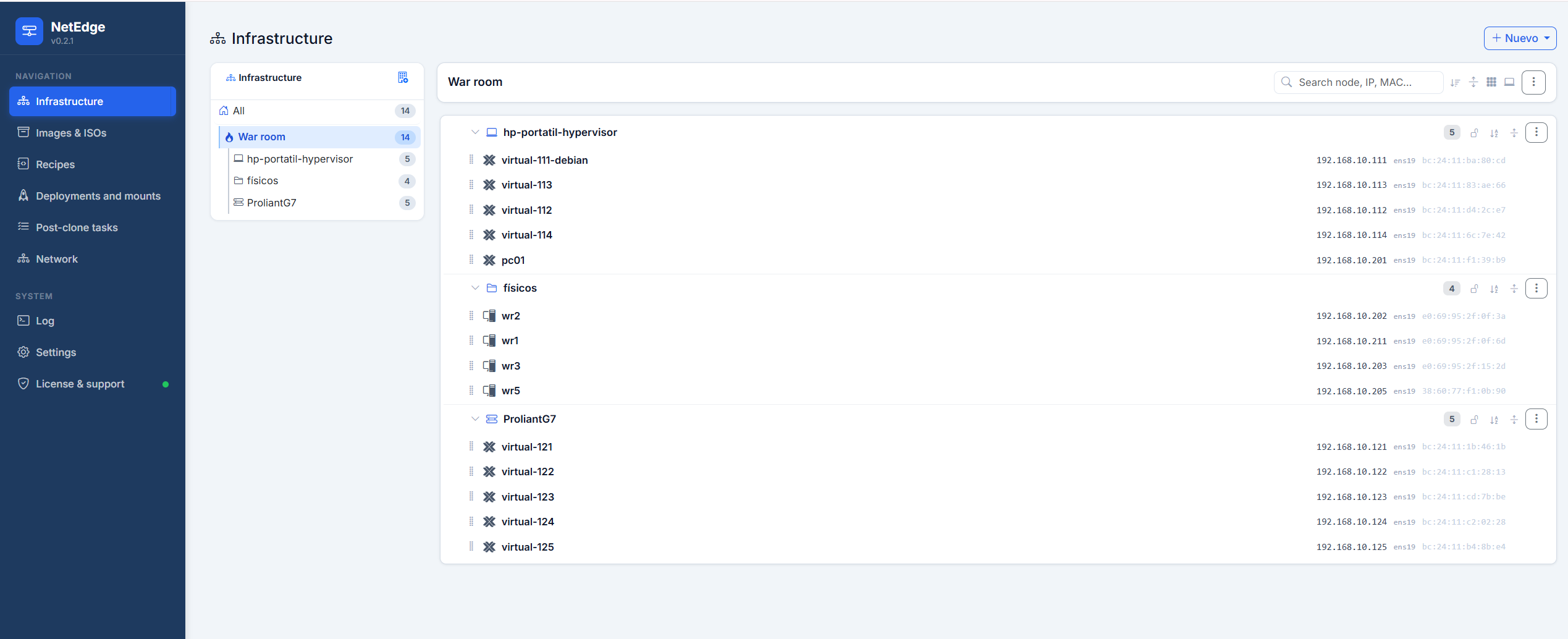Click the count badge 14 beside All
The height and width of the screenshot is (639, 1568).
pos(405,111)
